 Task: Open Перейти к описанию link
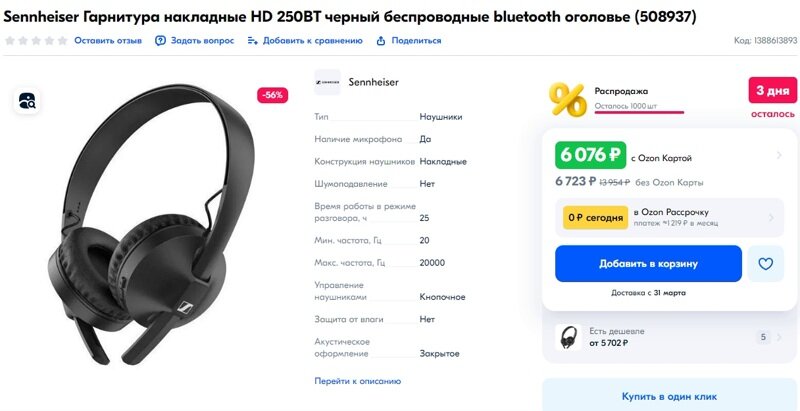pyautogui.click(x=358, y=381)
